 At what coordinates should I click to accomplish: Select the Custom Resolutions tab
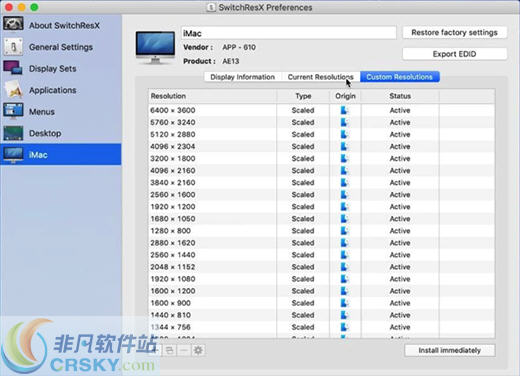pyautogui.click(x=400, y=77)
